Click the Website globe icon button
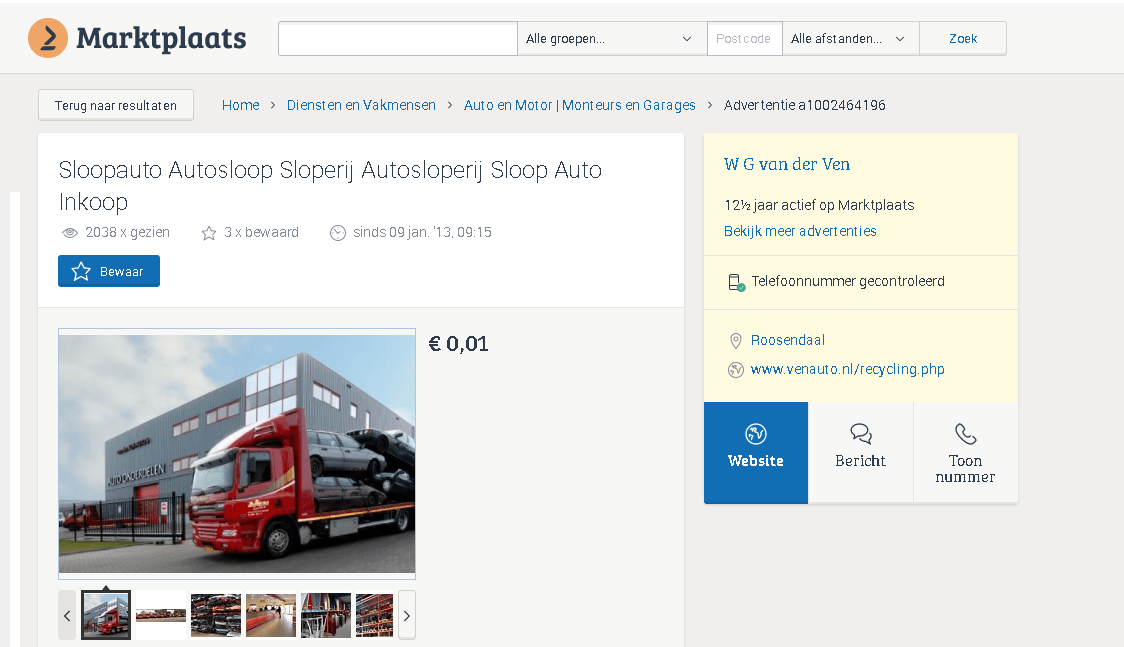This screenshot has height=647, width=1124. (x=756, y=433)
